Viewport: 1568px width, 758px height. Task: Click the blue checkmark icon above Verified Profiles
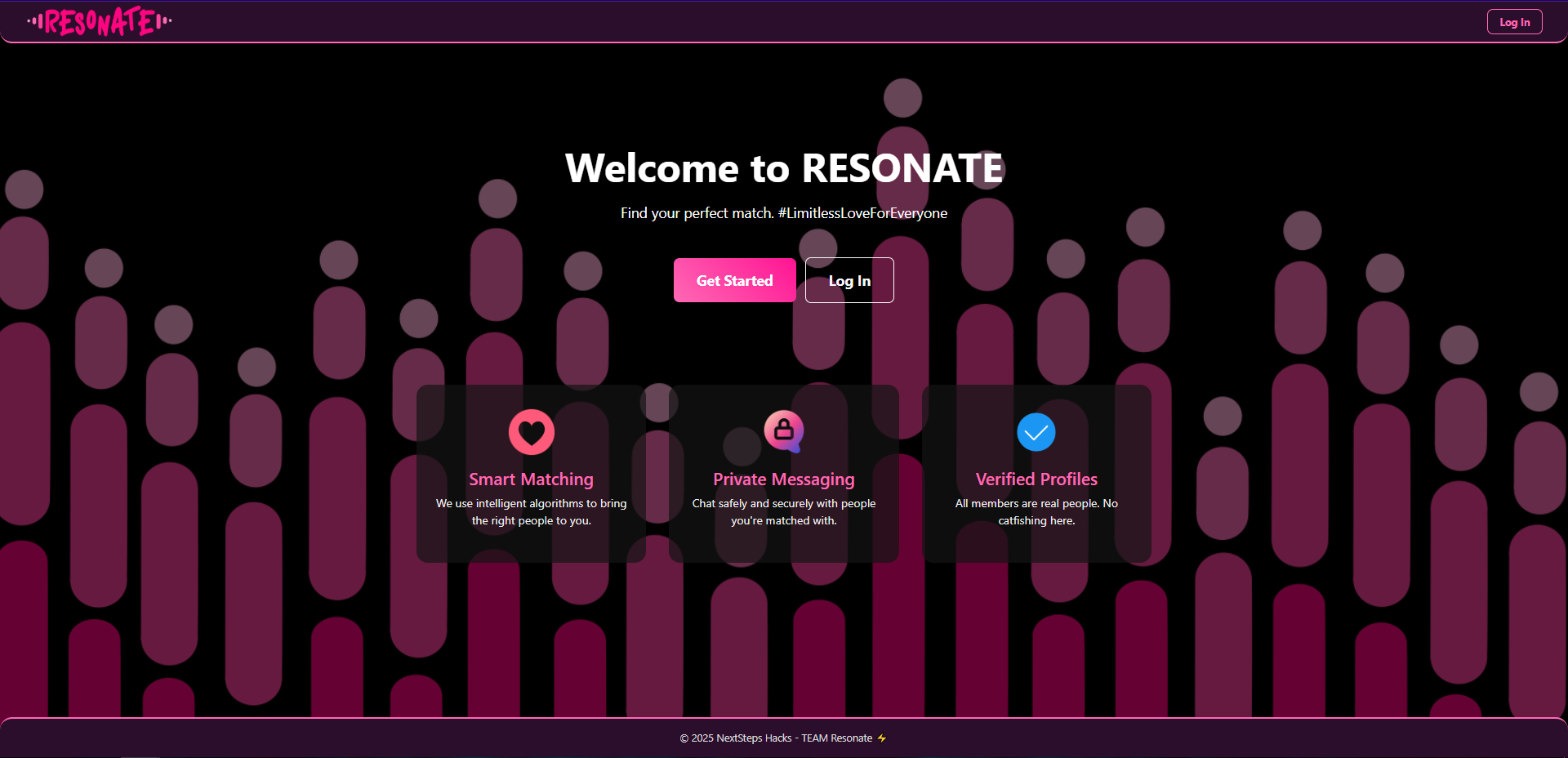coord(1036,432)
